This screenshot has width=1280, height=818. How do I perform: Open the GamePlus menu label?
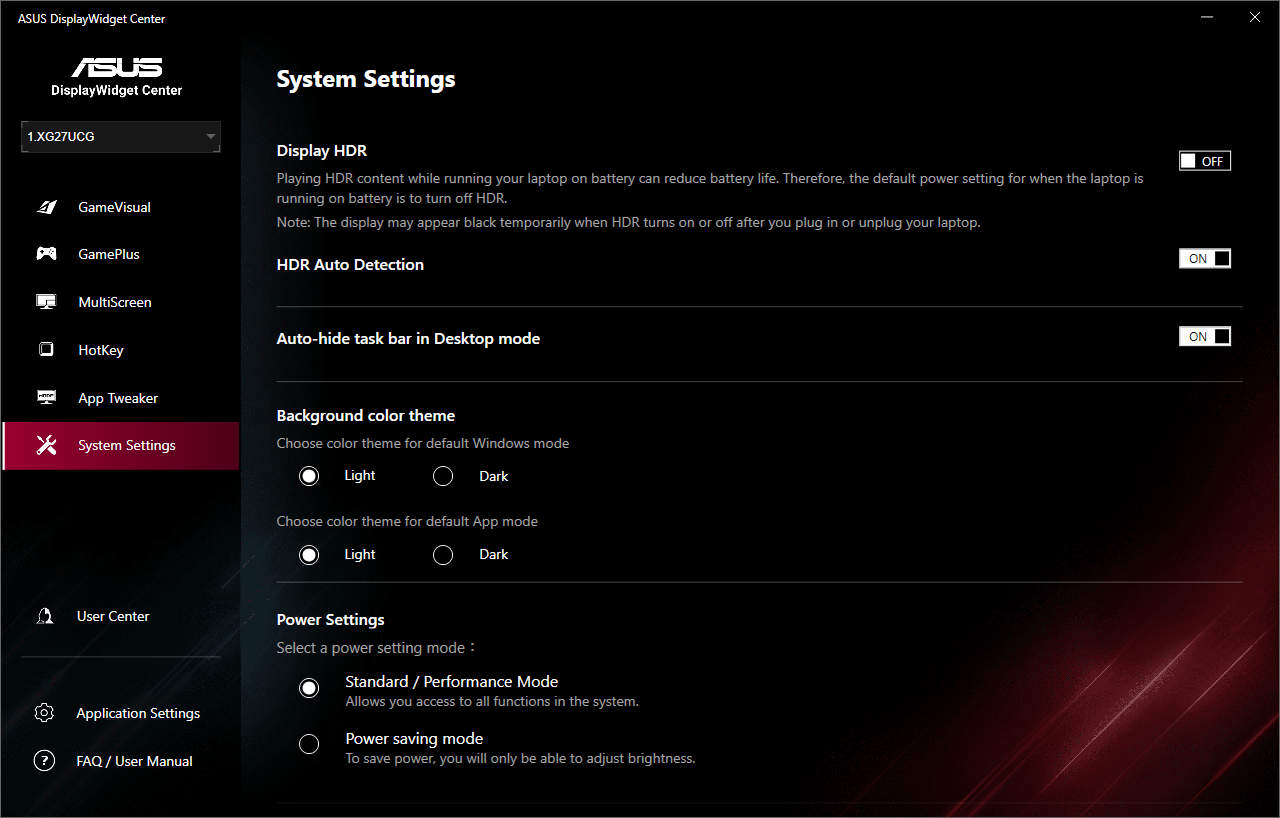coord(109,254)
